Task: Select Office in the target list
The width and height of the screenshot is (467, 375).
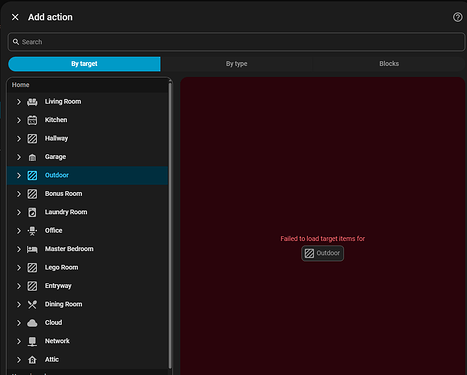Action: pyautogui.click(x=53, y=231)
